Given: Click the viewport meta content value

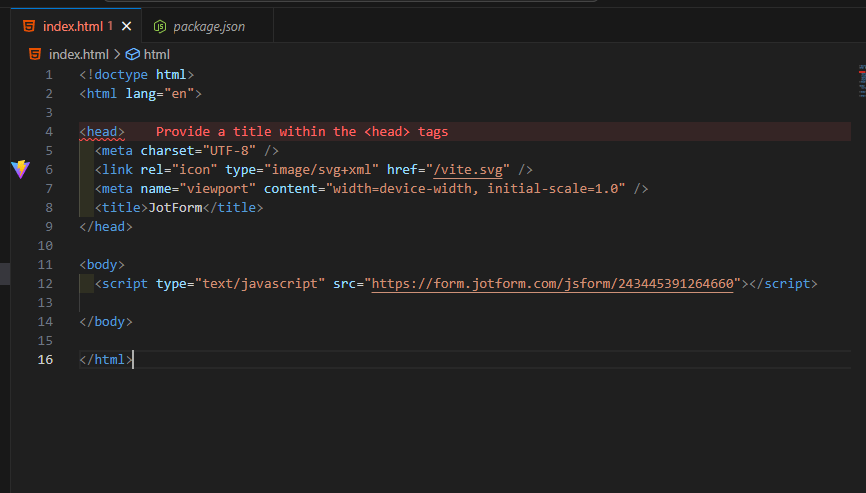Looking at the screenshot, I should click(x=476, y=189).
